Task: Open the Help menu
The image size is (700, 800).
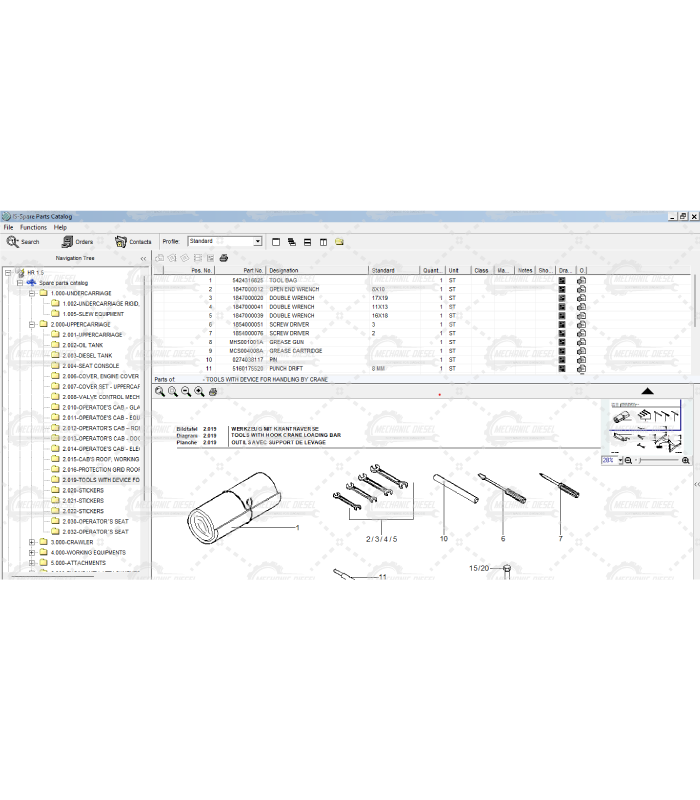Action: coord(60,227)
